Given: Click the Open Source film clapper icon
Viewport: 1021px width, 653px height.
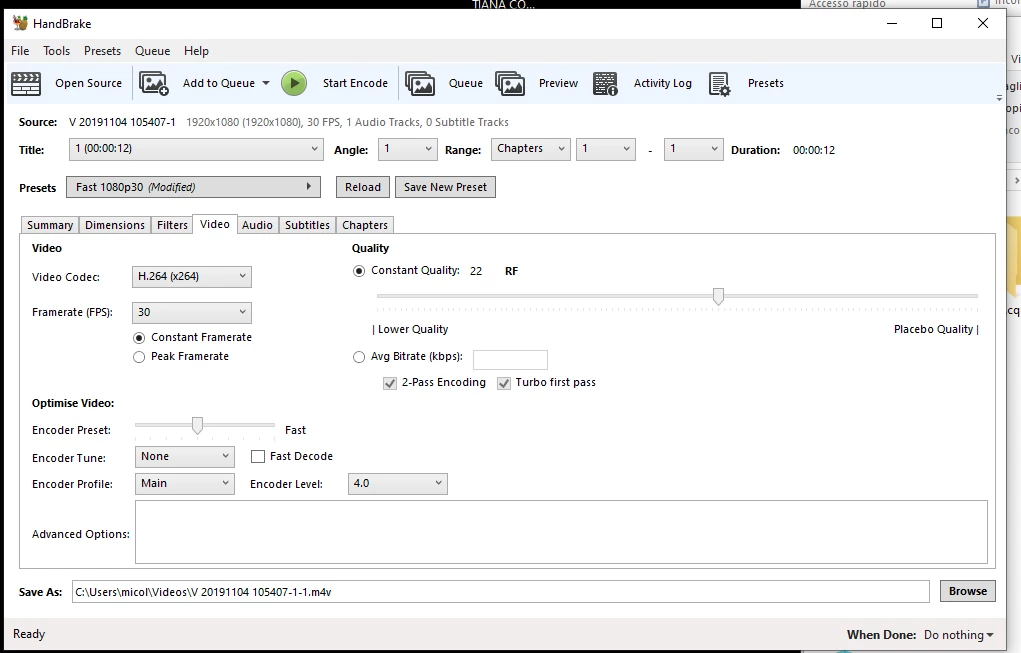Looking at the screenshot, I should tap(26, 83).
